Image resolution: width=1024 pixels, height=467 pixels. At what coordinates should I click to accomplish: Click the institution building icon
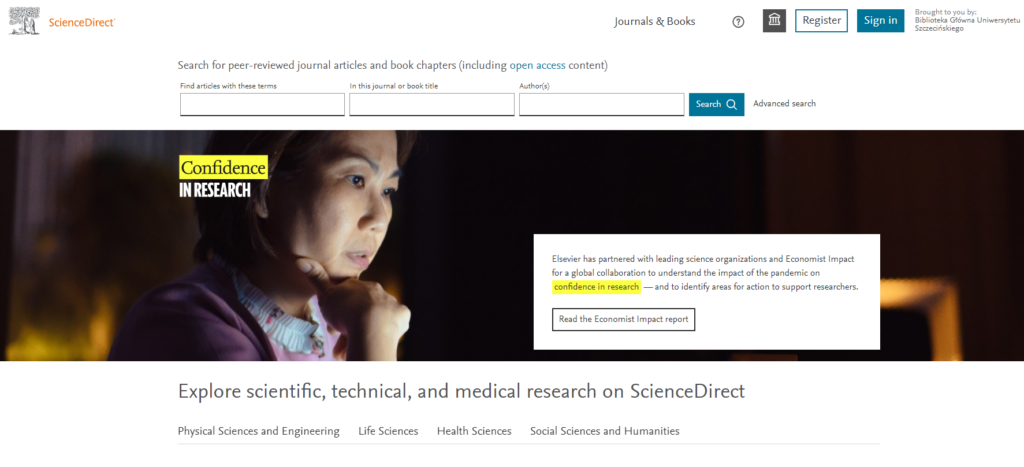coord(775,21)
